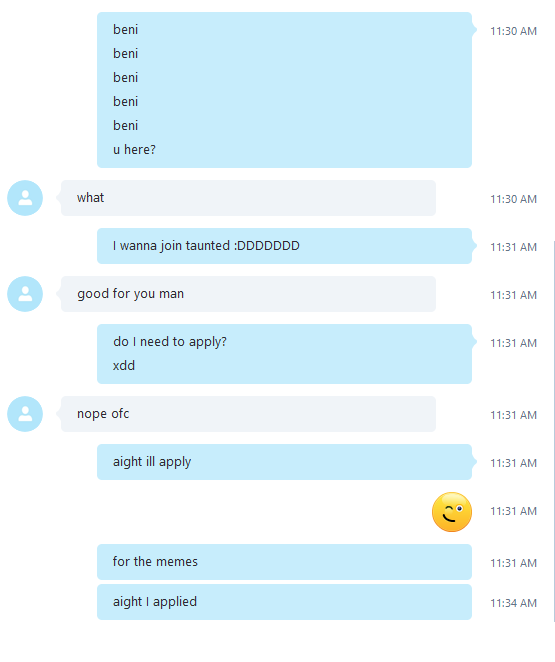Viewport: 555px width, 662px height.
Task: Click the "xdd" text line
Action: tap(124, 366)
